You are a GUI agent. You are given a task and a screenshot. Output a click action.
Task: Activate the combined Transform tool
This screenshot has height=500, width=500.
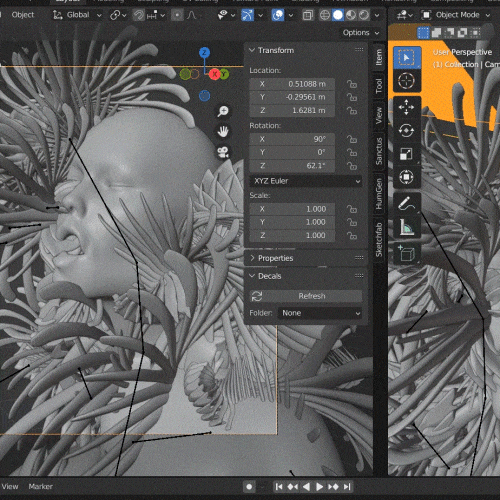coord(407,177)
